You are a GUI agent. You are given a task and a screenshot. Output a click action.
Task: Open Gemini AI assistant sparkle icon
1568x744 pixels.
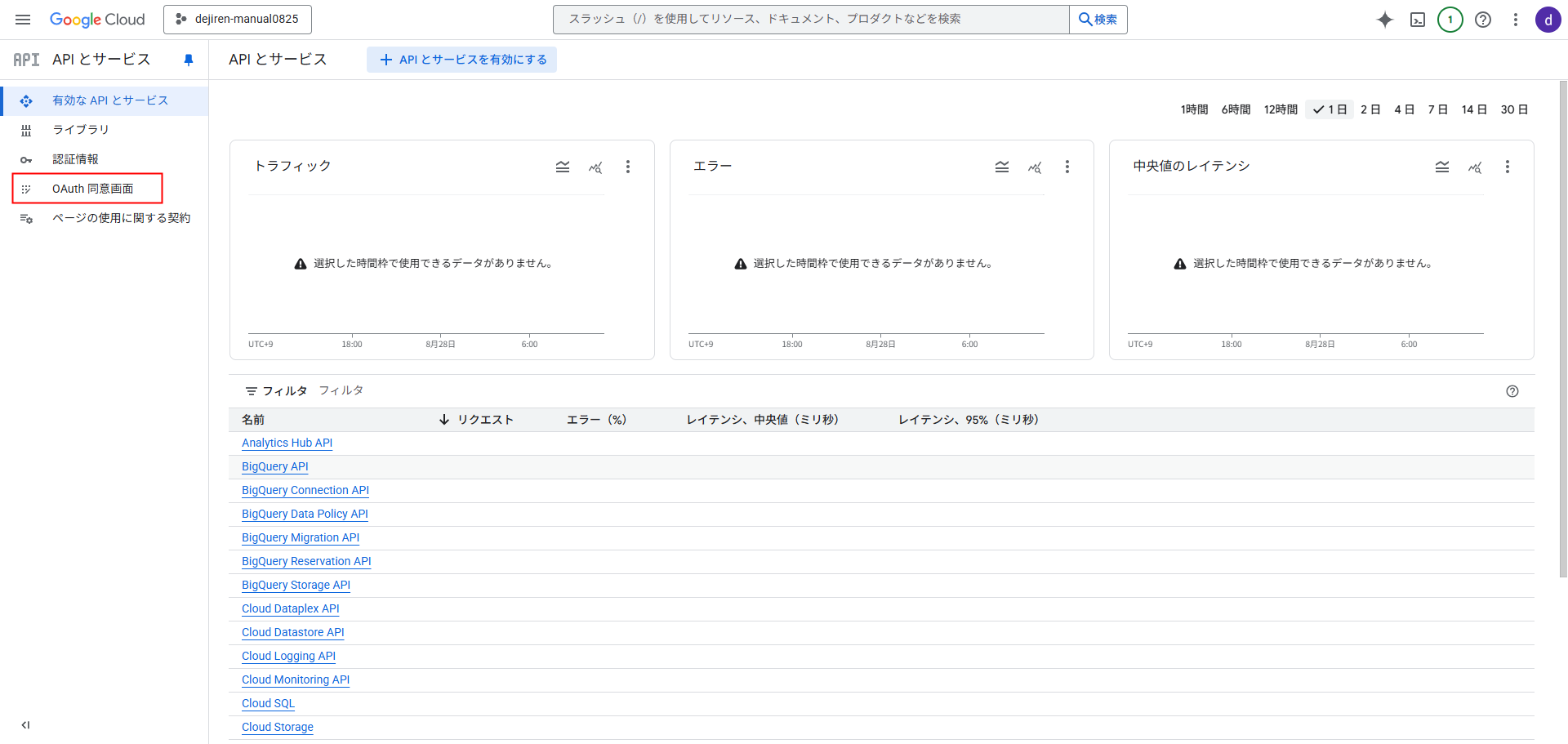coord(1384,20)
